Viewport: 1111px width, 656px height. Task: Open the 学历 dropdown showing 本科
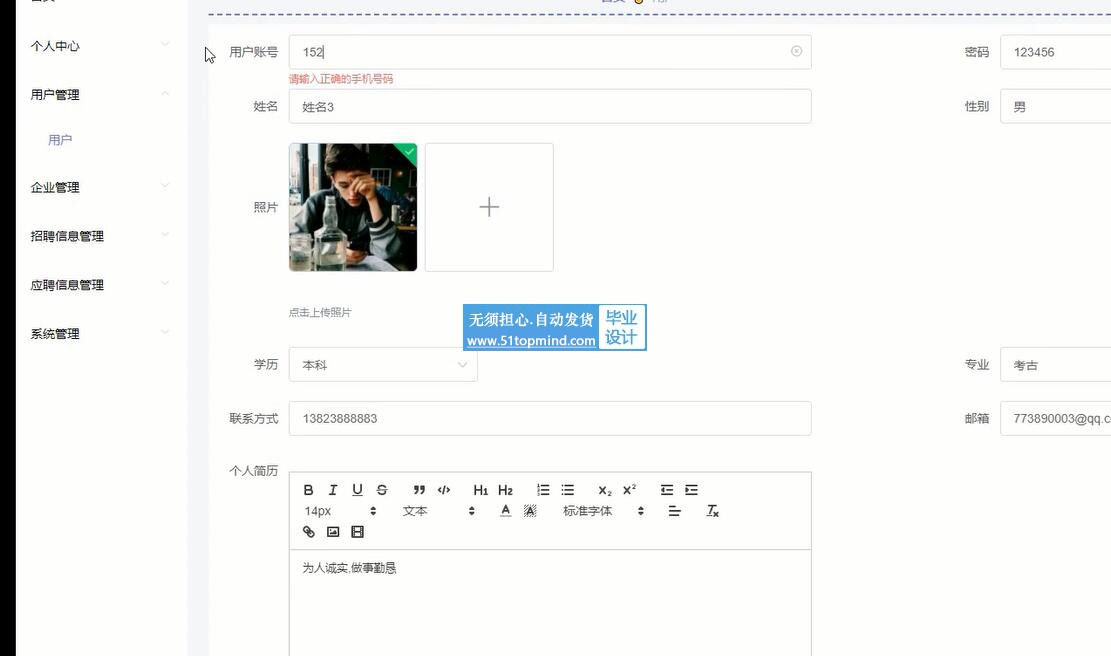pyautogui.click(x=383, y=364)
